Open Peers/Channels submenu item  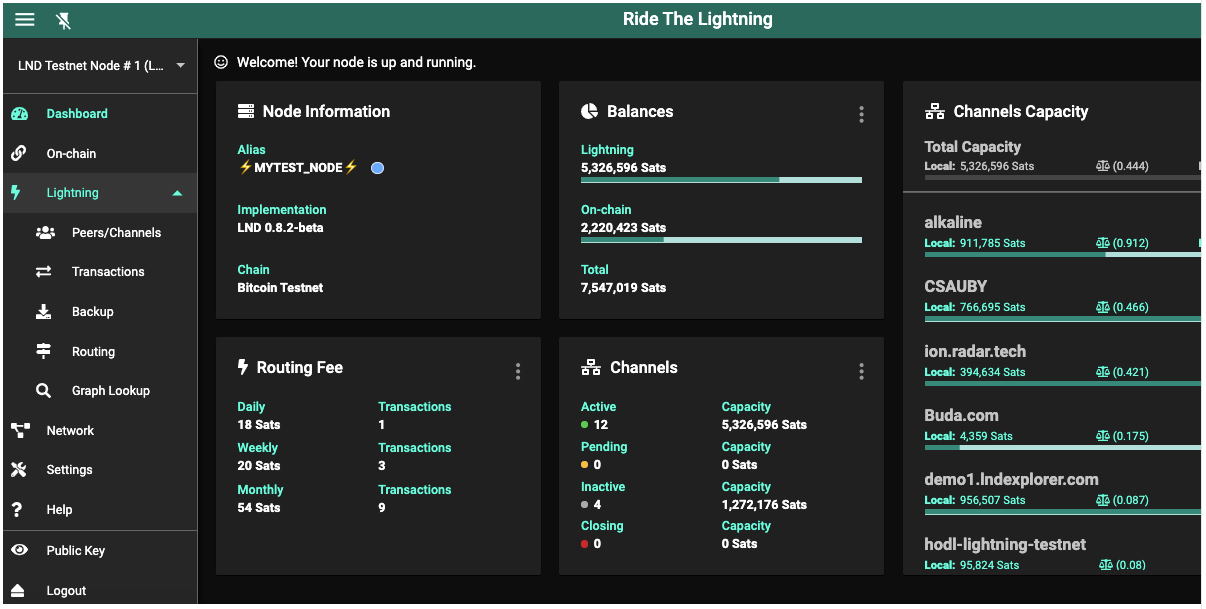point(99,232)
